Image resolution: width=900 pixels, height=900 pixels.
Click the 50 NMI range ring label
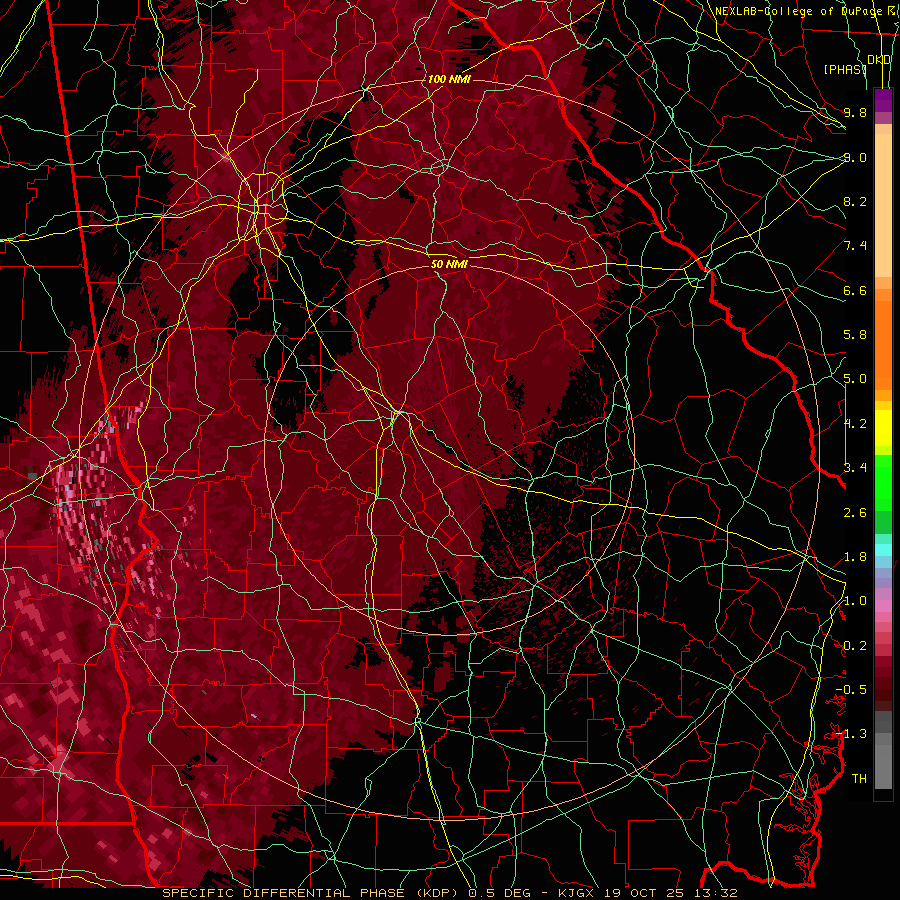pos(449,264)
